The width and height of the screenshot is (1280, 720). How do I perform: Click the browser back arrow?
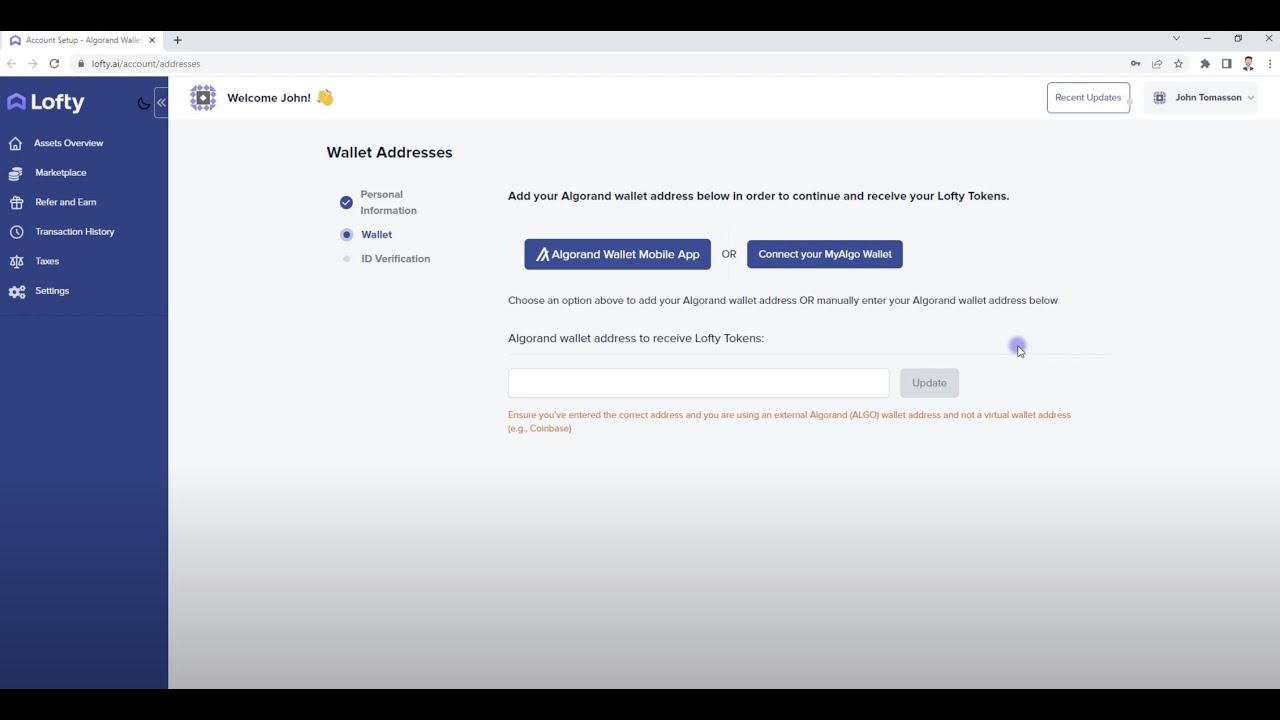point(11,64)
